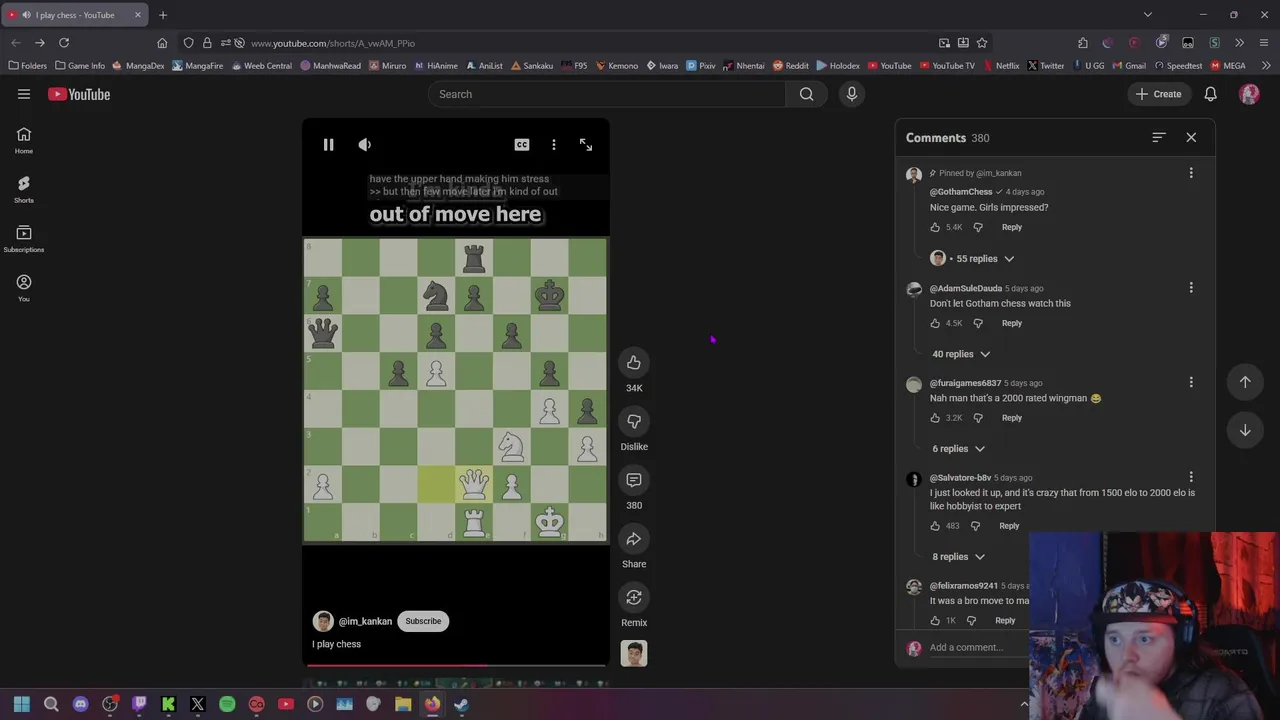Close the Comments panel
The width and height of the screenshot is (1280, 720).
[x=1191, y=137]
